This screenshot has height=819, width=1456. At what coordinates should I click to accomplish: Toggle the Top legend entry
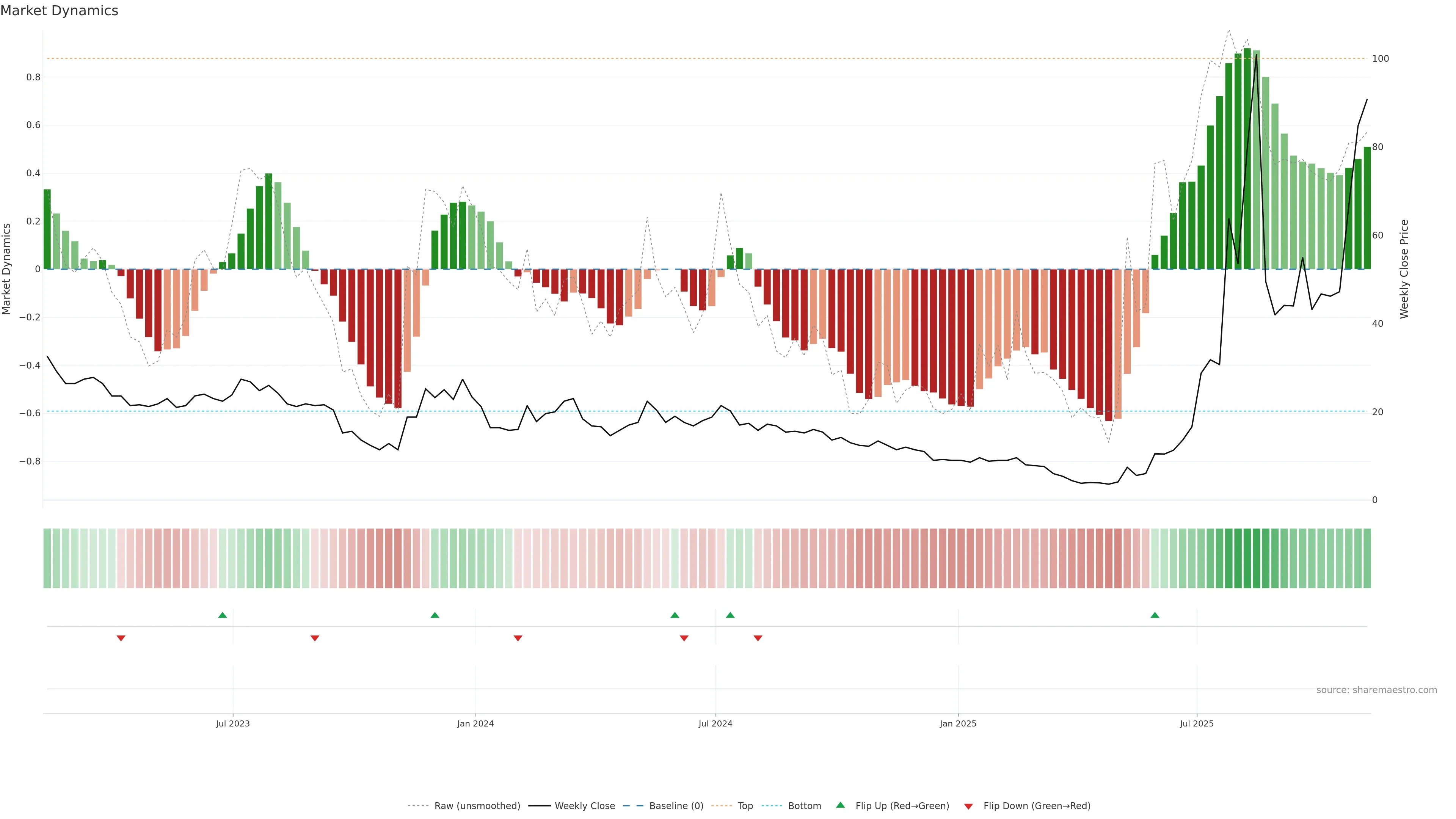pos(745,806)
